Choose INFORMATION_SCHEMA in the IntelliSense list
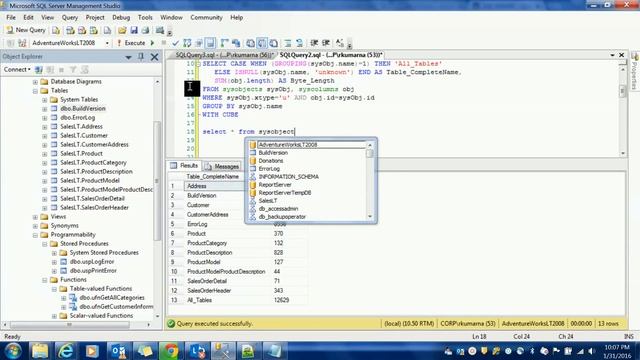640x360 pixels. click(289, 177)
